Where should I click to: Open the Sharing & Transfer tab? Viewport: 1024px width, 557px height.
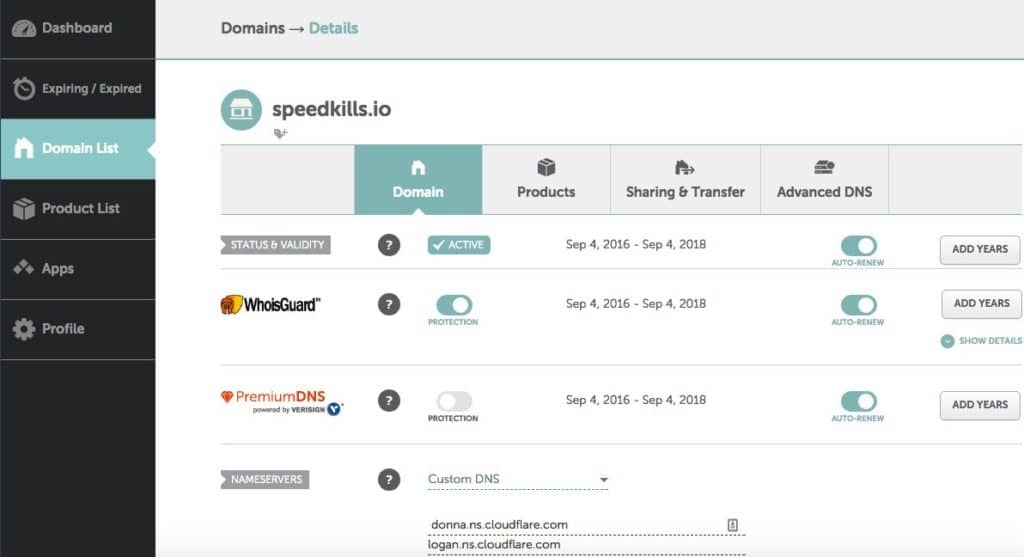[685, 180]
